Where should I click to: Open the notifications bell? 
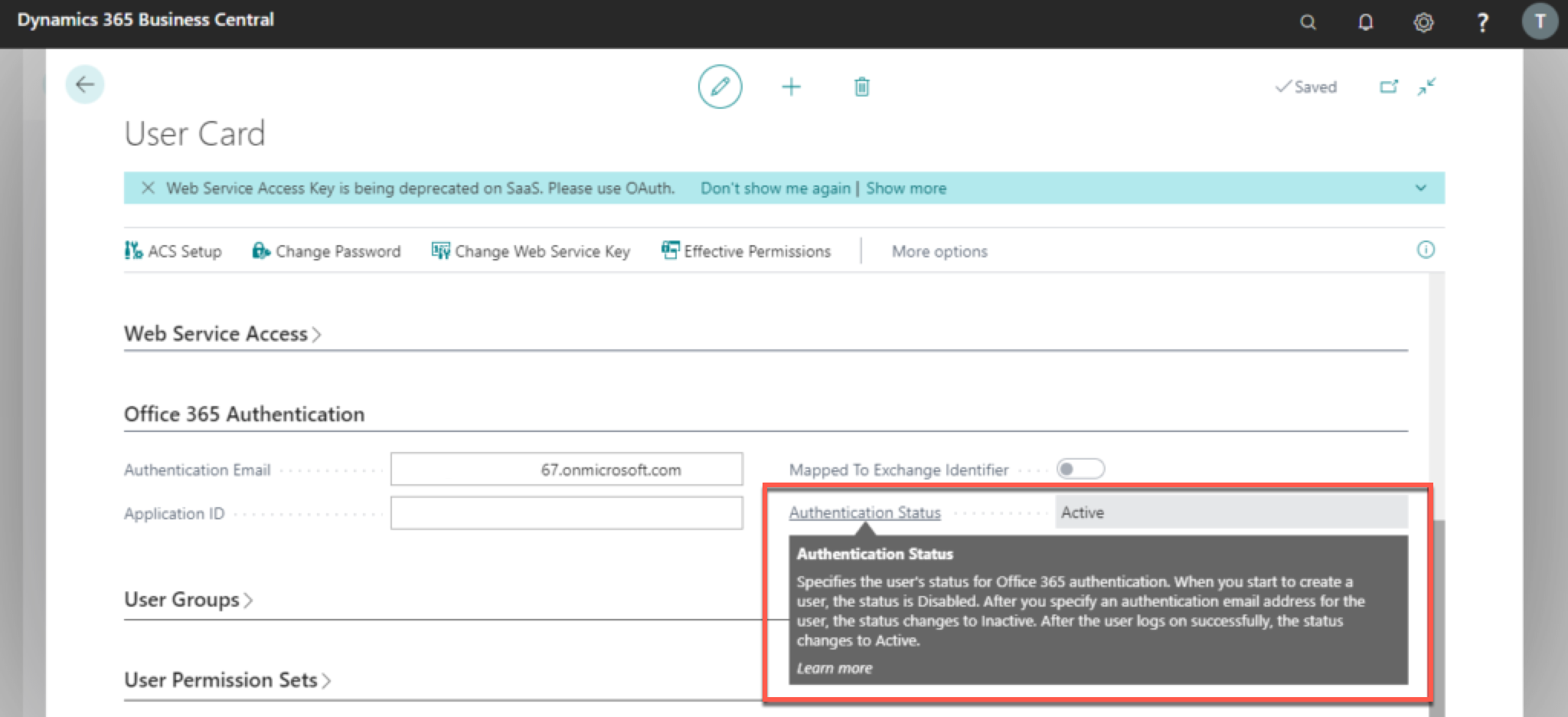(x=1365, y=22)
